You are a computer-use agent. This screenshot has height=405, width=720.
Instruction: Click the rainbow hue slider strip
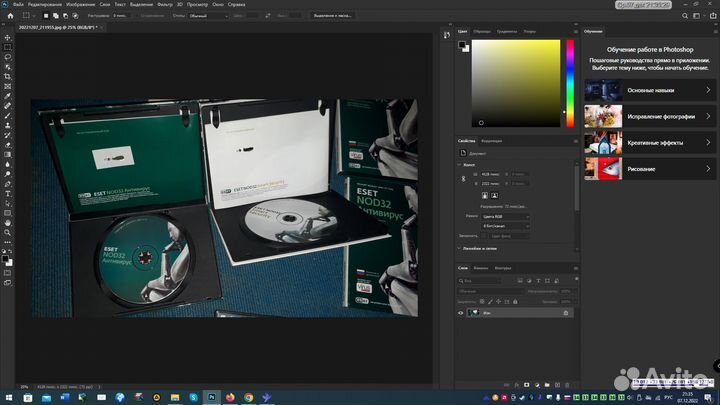click(x=570, y=82)
